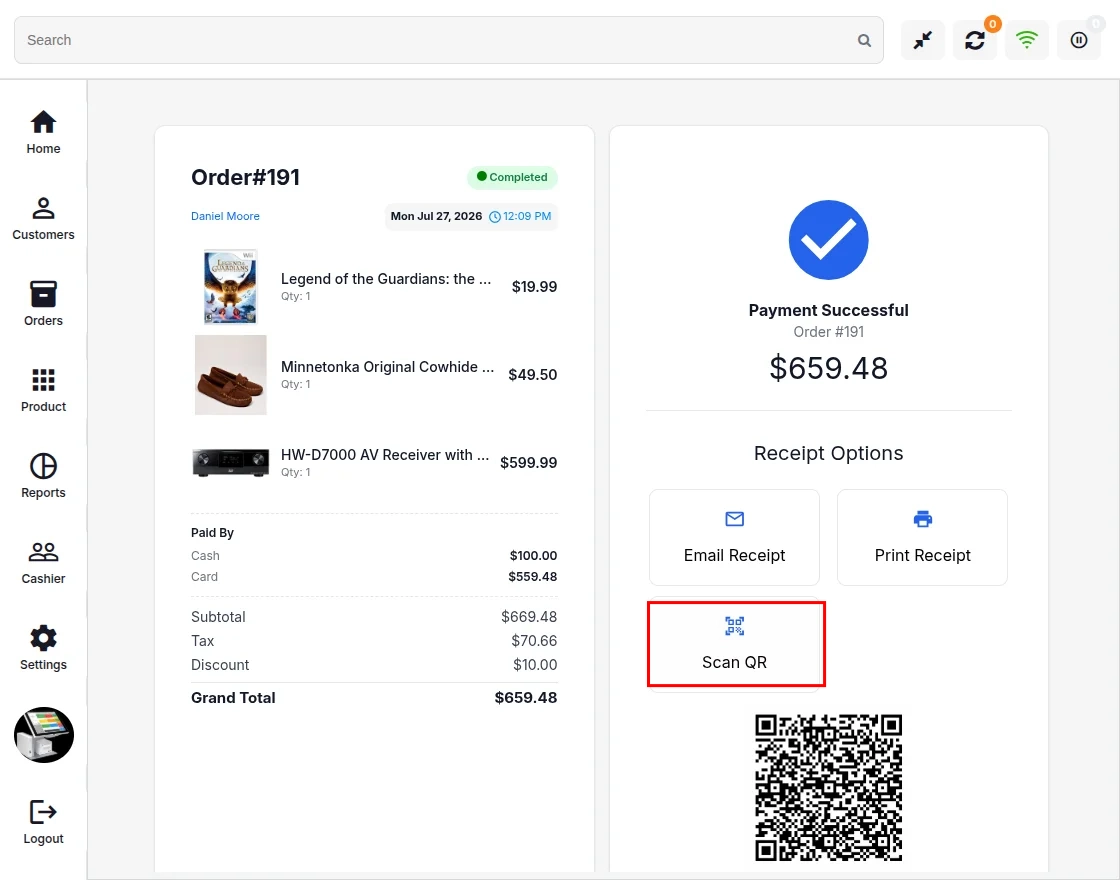The height and width of the screenshot is (880, 1120).
Task: Click the search magnifier icon
Action: point(864,41)
